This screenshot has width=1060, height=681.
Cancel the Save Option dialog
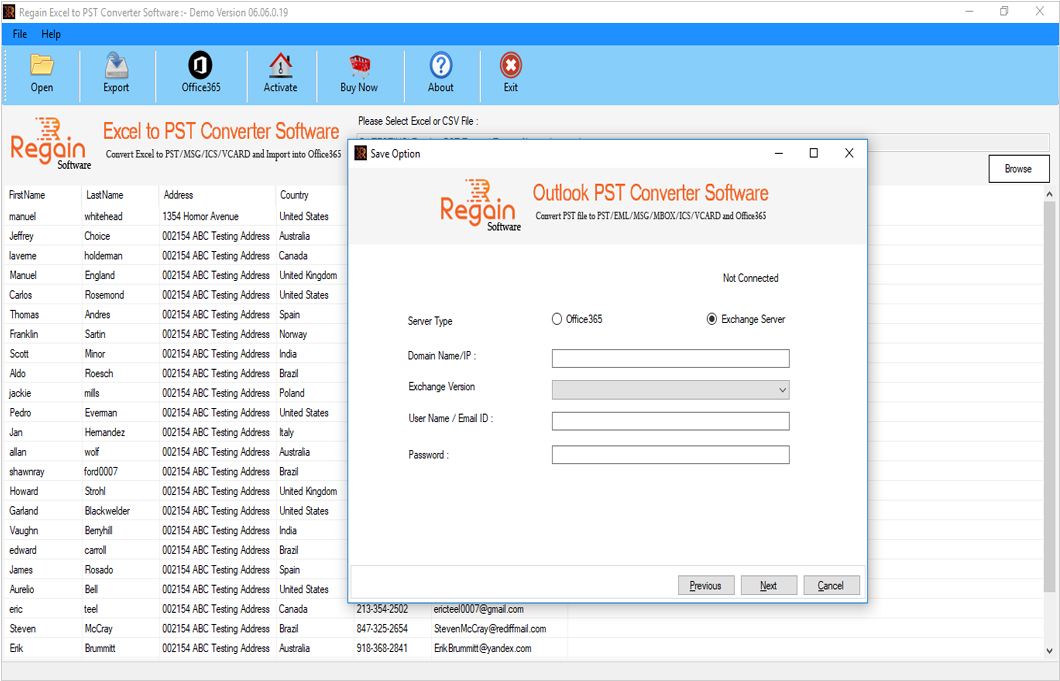831,585
